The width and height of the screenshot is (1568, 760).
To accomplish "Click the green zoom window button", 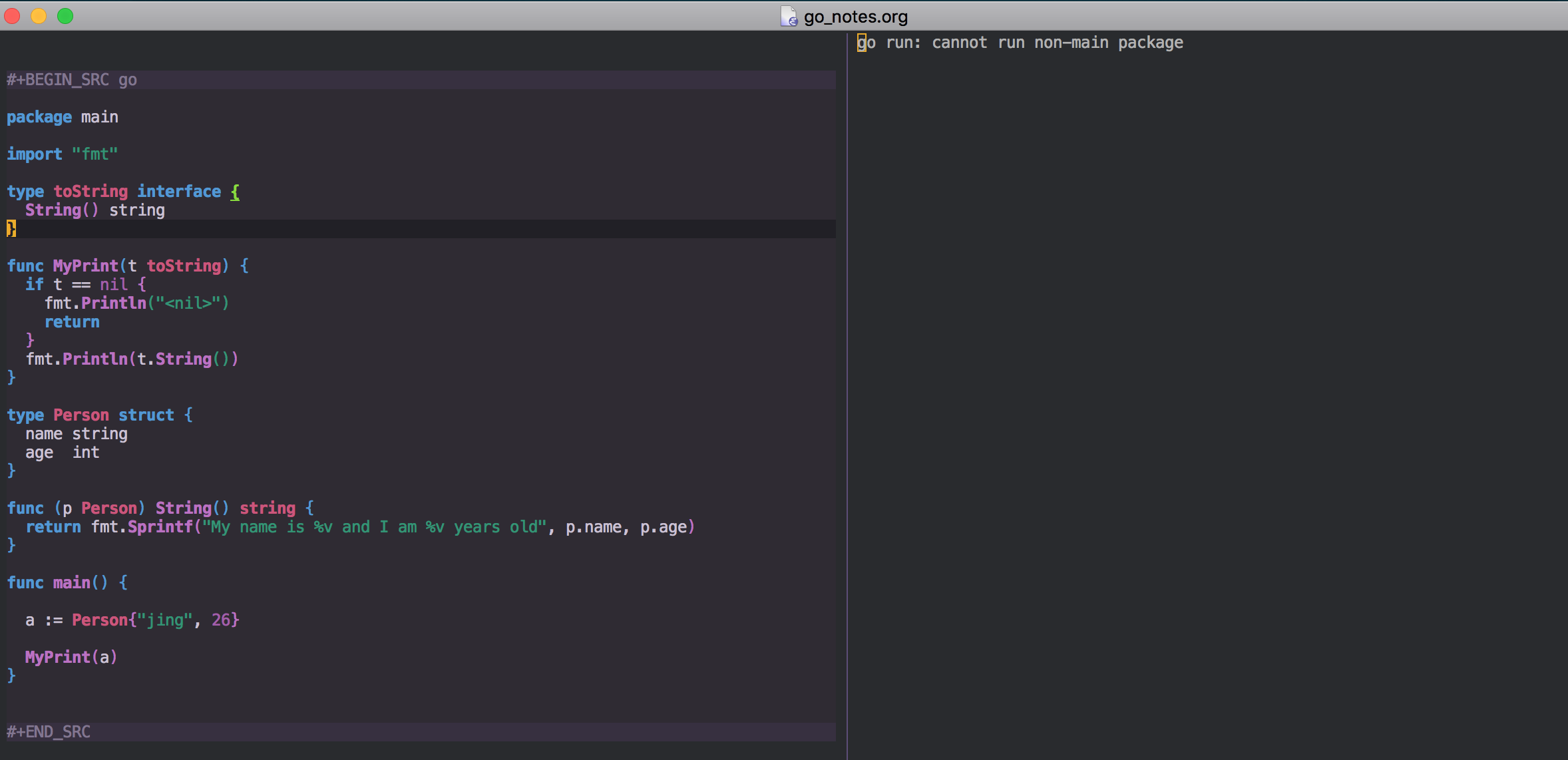I will (x=65, y=16).
